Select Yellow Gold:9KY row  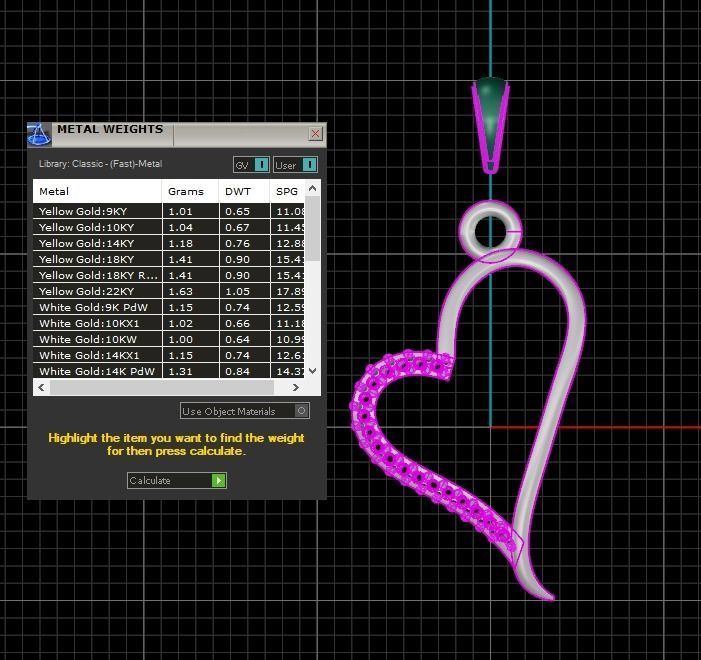coord(169,211)
